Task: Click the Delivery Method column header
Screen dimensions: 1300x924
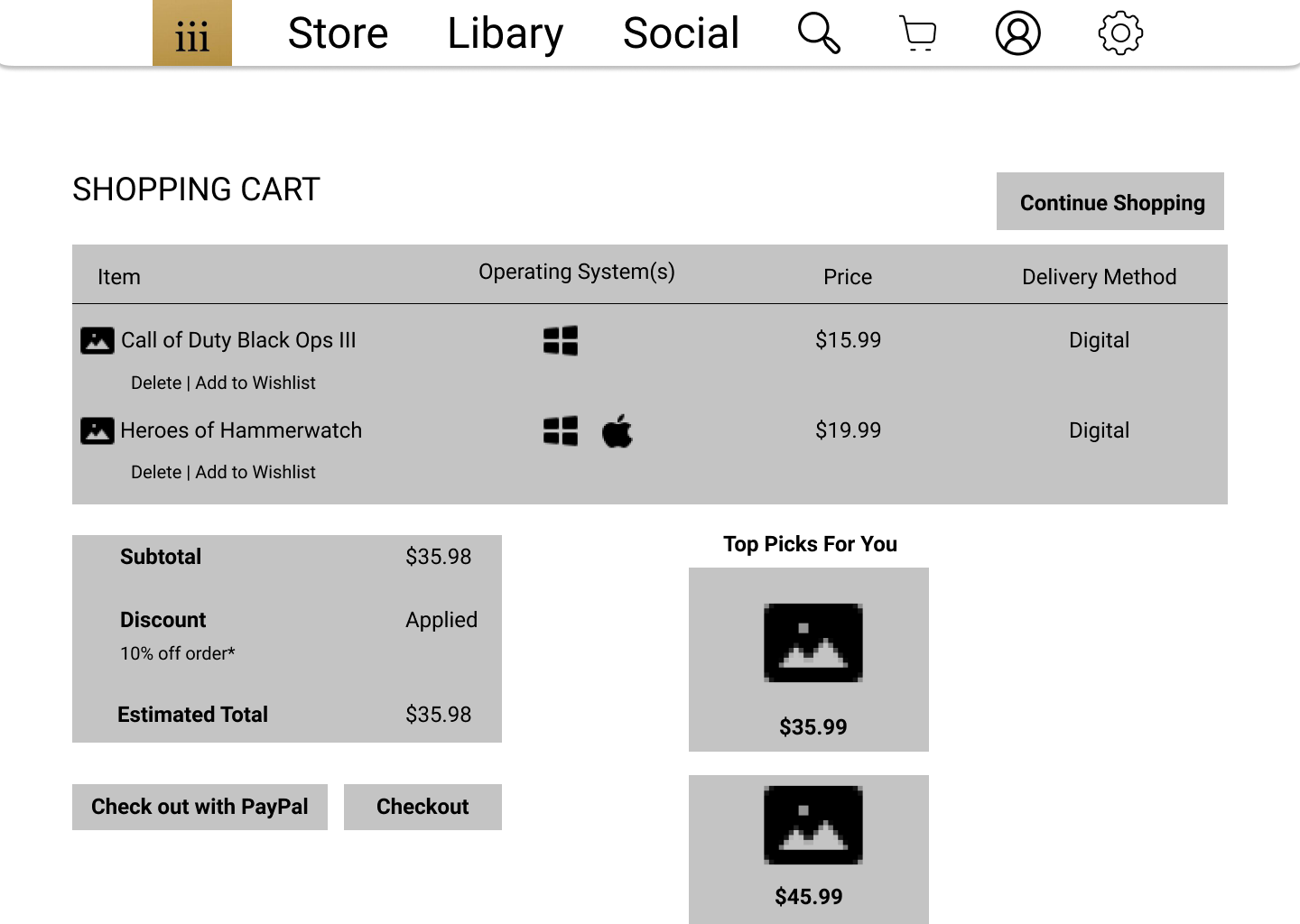Action: pos(1099,277)
